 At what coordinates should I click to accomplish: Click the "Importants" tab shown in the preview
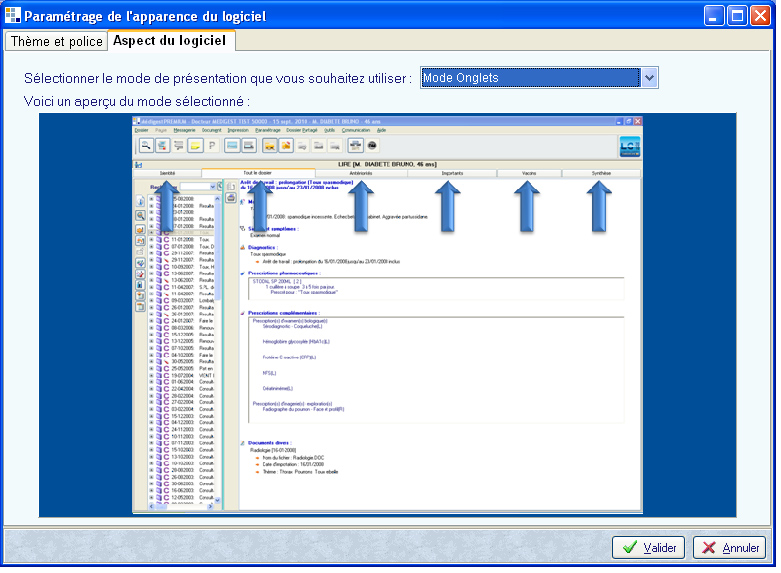[451, 173]
